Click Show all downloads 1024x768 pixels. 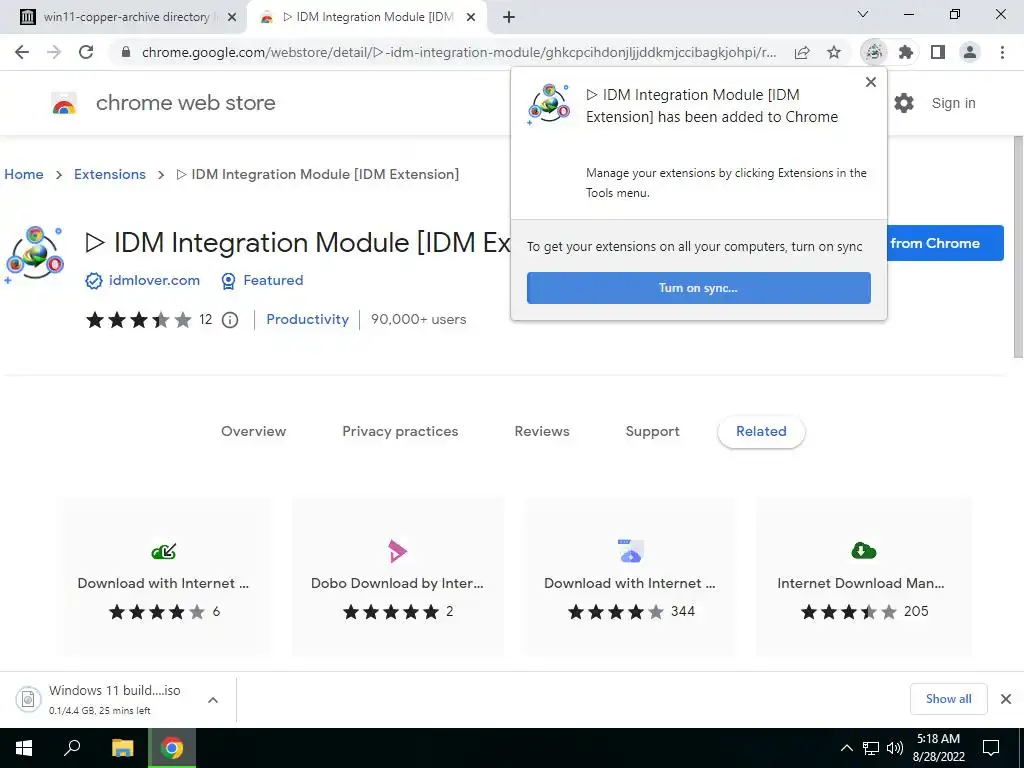coord(948,699)
